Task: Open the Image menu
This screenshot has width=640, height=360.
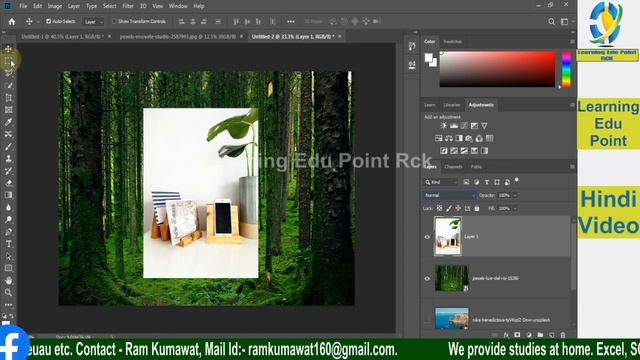Action: click(x=55, y=6)
